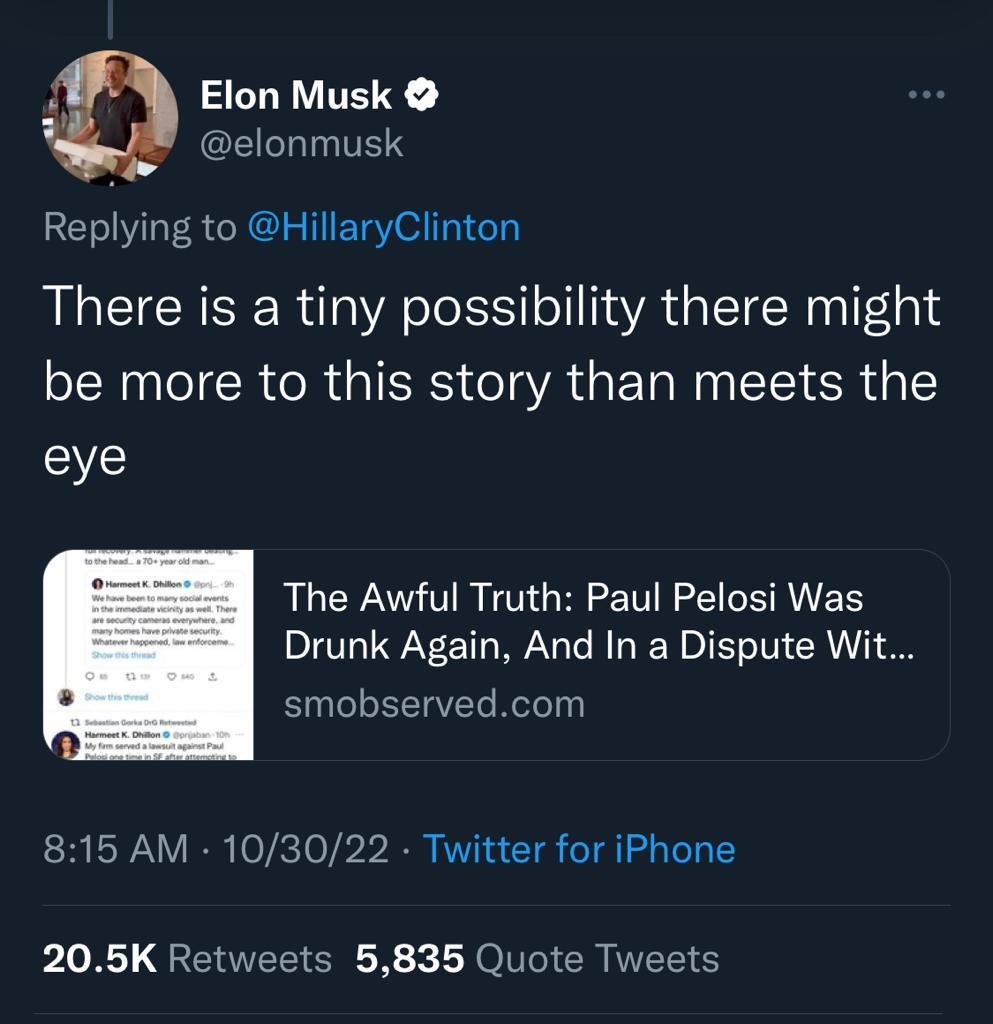This screenshot has width=993, height=1024.
Task: View the 5,835 Quote Tweets list
Action: (537, 958)
